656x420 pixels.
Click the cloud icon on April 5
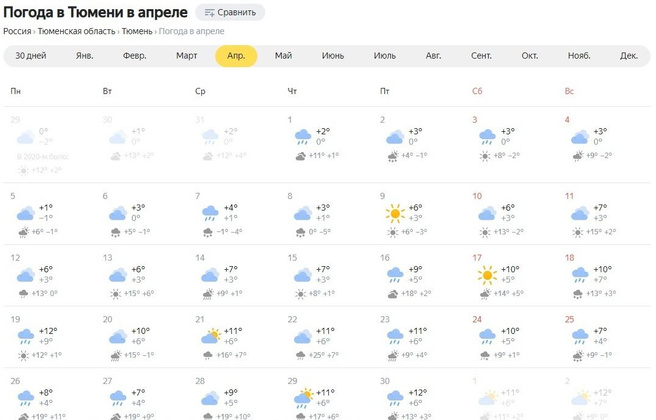(25, 213)
